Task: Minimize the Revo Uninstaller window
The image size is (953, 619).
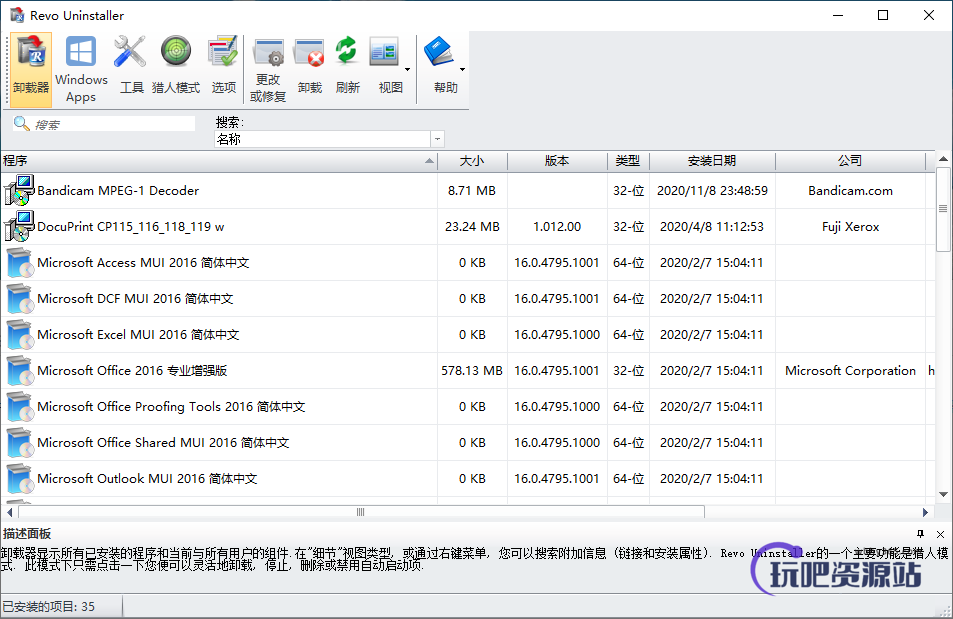Action: point(838,15)
